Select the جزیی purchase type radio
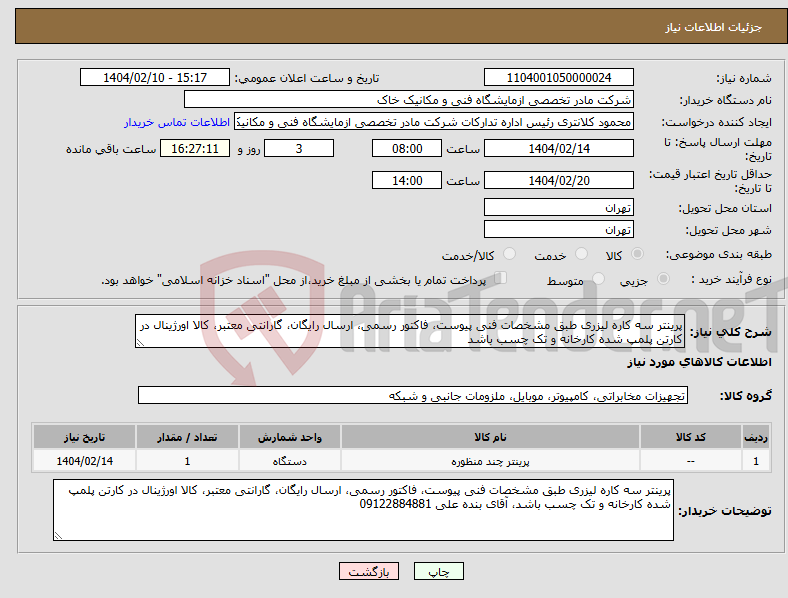This screenshot has width=788, height=598. [663, 278]
